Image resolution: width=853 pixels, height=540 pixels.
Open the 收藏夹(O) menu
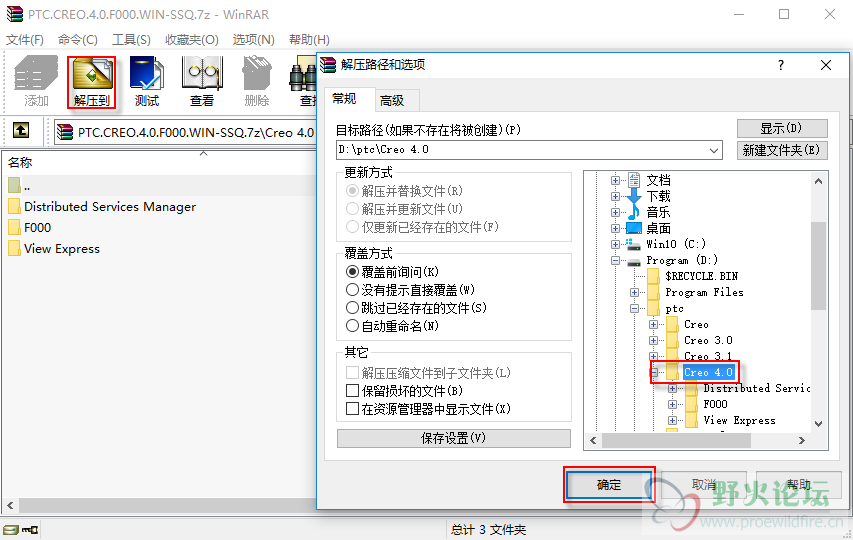191,40
